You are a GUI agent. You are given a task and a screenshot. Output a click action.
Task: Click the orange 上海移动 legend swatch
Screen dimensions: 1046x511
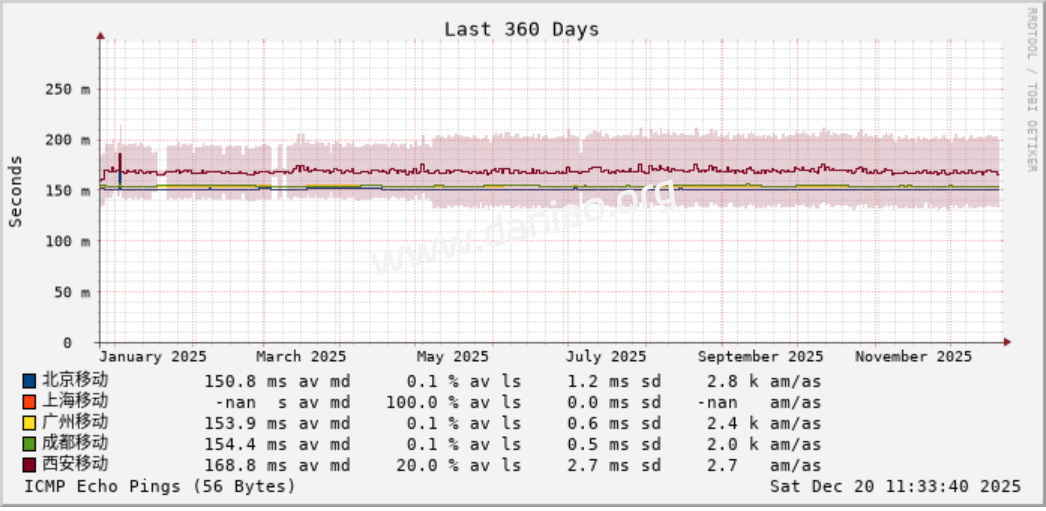29,402
